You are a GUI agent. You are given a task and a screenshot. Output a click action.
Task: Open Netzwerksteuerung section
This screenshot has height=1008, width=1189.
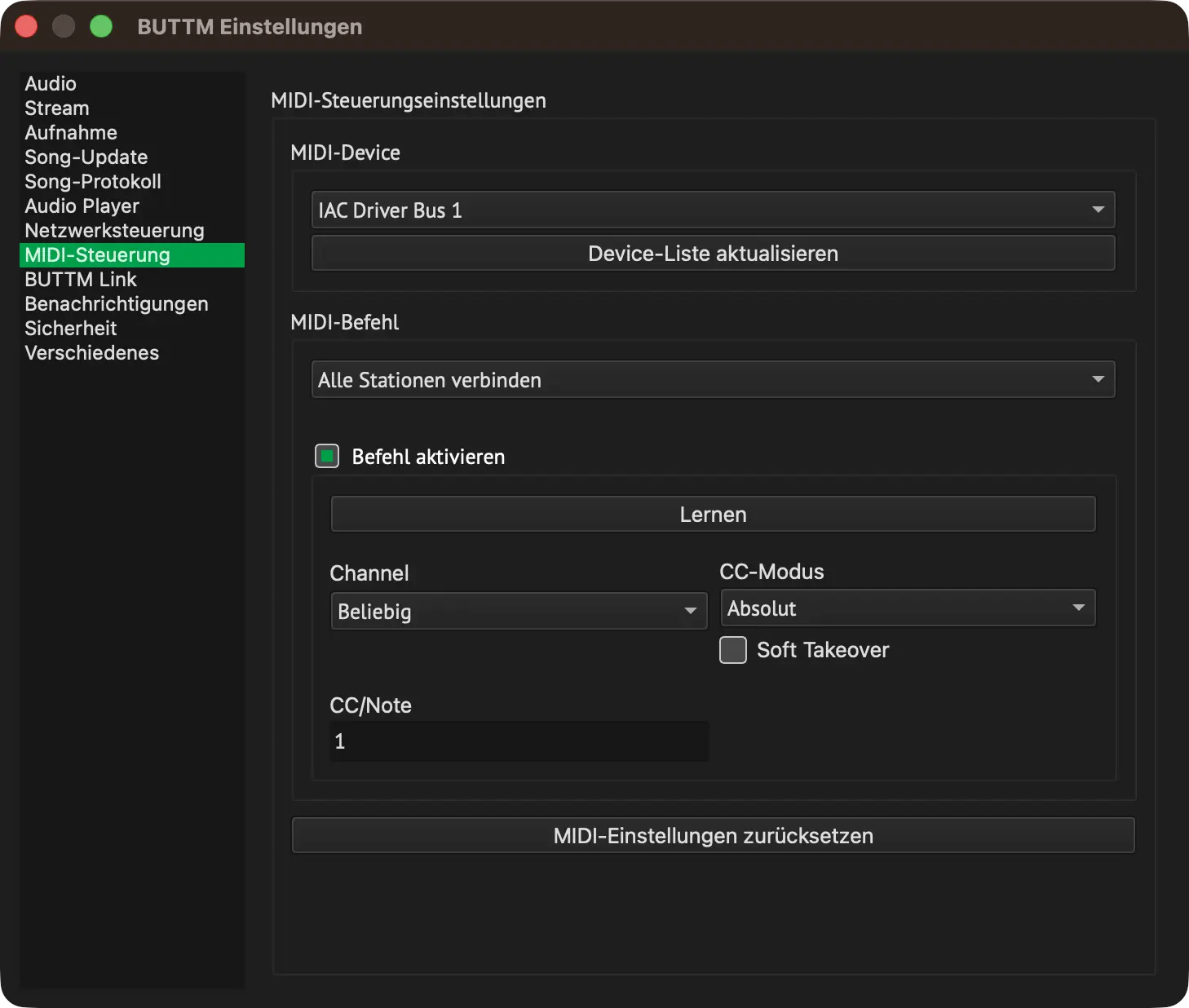click(131, 231)
